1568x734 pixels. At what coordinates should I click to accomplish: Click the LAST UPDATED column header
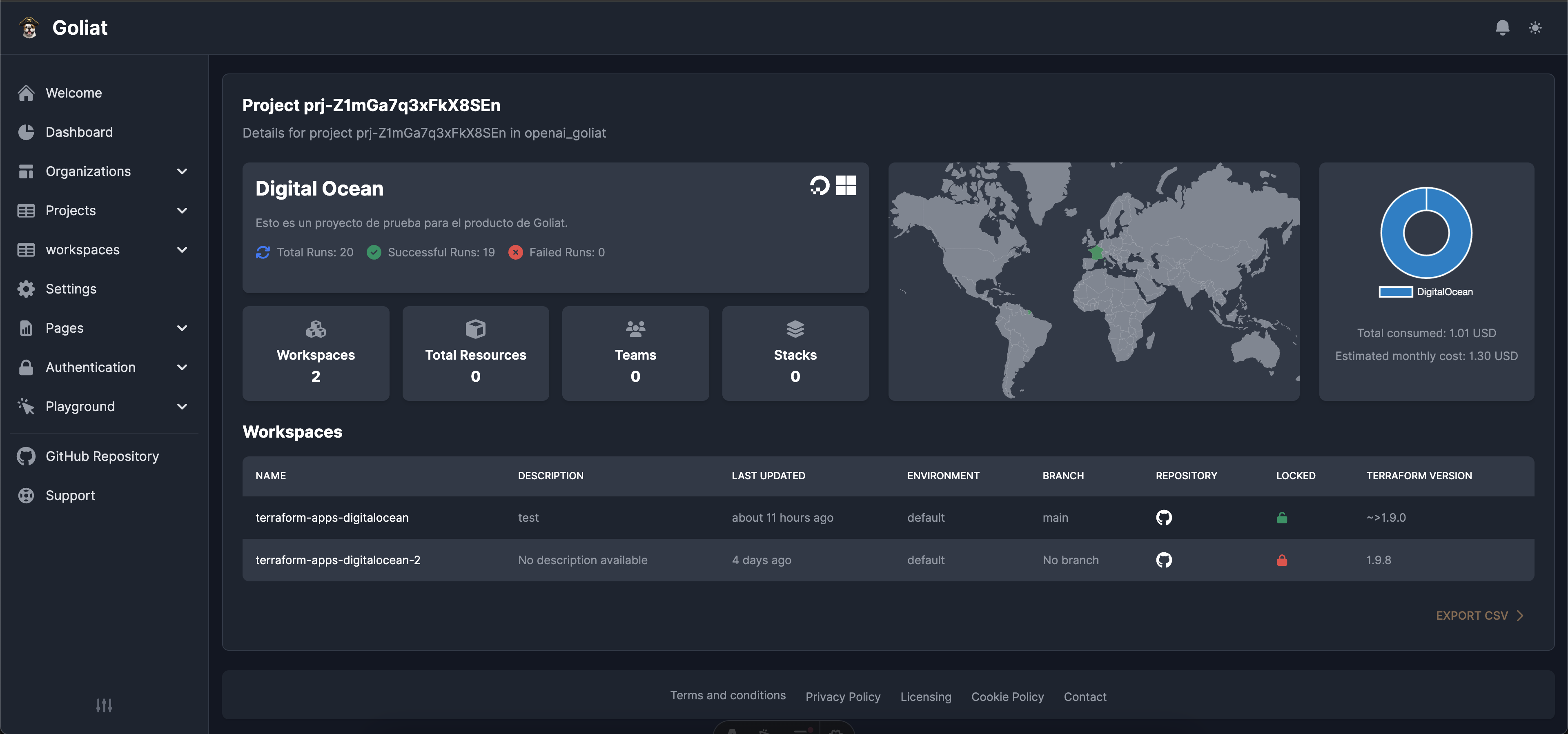(768, 475)
